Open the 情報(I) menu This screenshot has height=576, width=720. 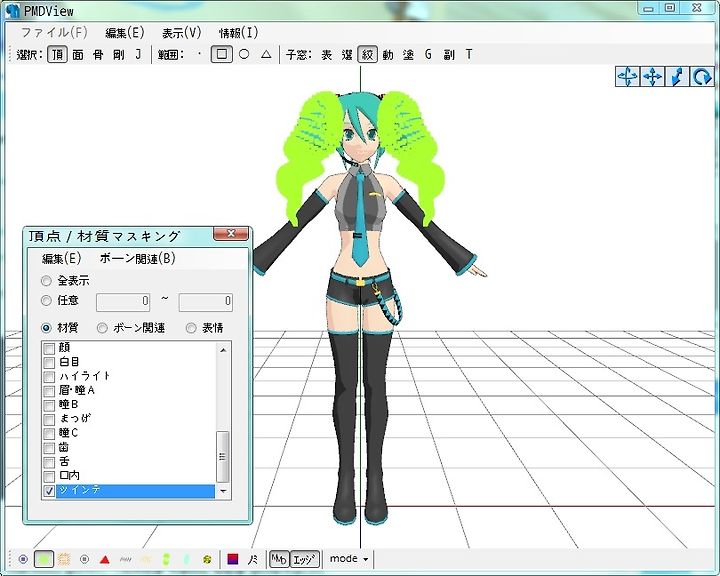238,33
